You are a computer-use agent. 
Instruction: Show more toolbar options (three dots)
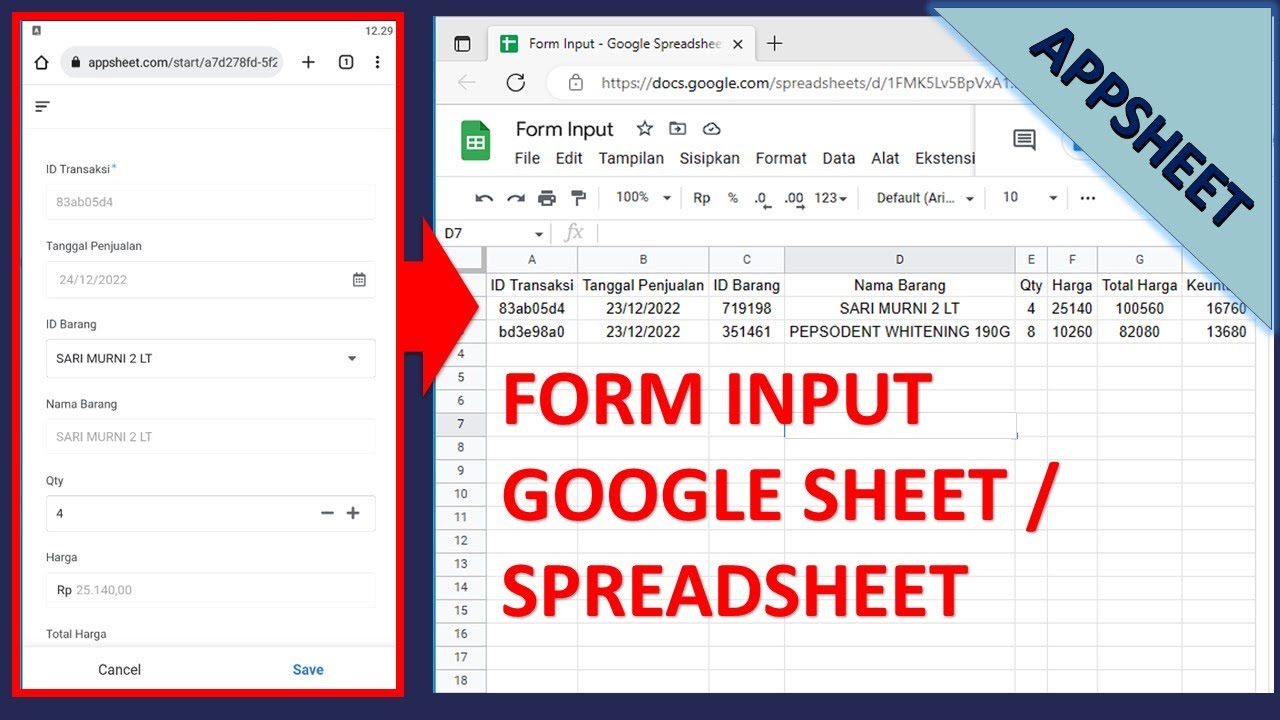(x=1088, y=198)
